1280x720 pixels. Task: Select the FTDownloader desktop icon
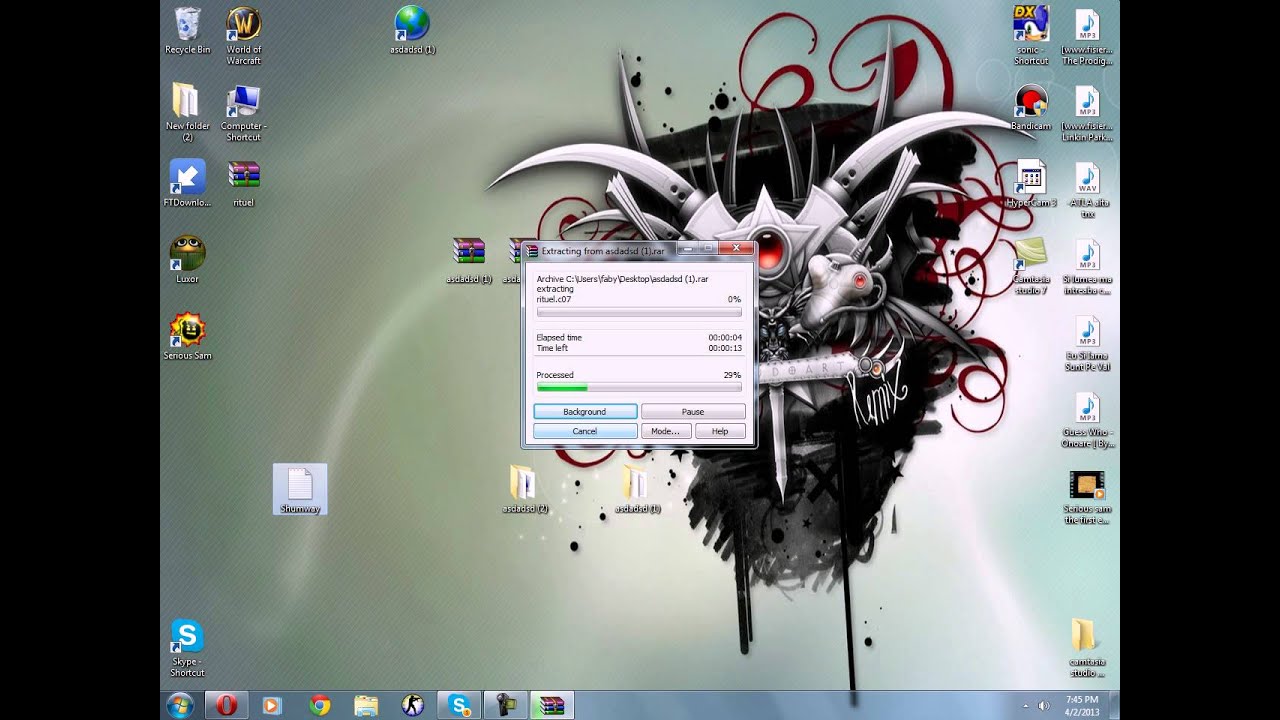click(187, 183)
